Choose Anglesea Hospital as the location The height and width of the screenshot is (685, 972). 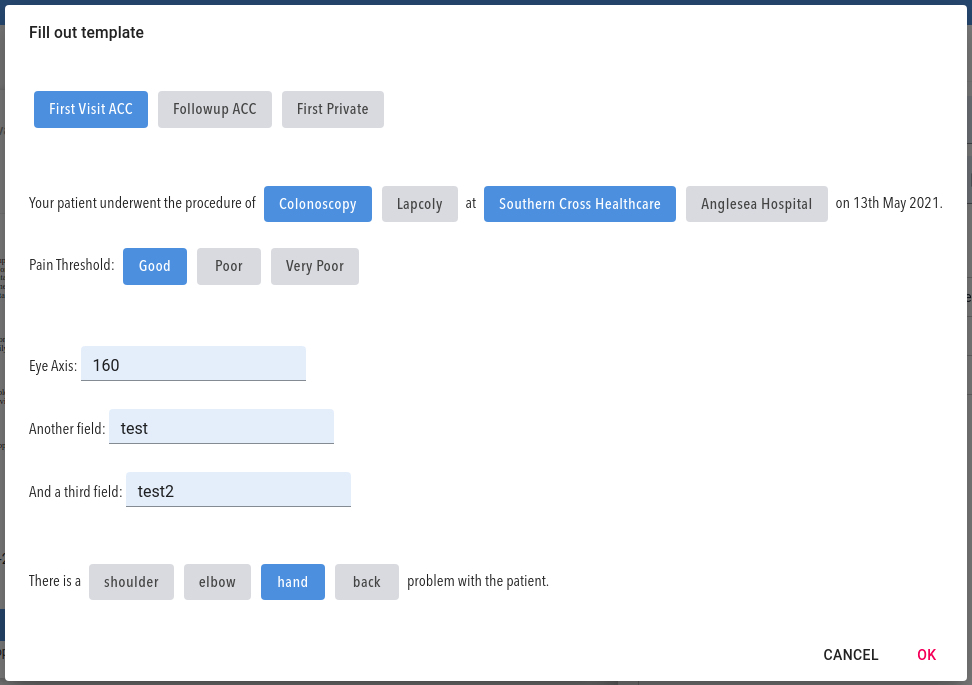(756, 203)
